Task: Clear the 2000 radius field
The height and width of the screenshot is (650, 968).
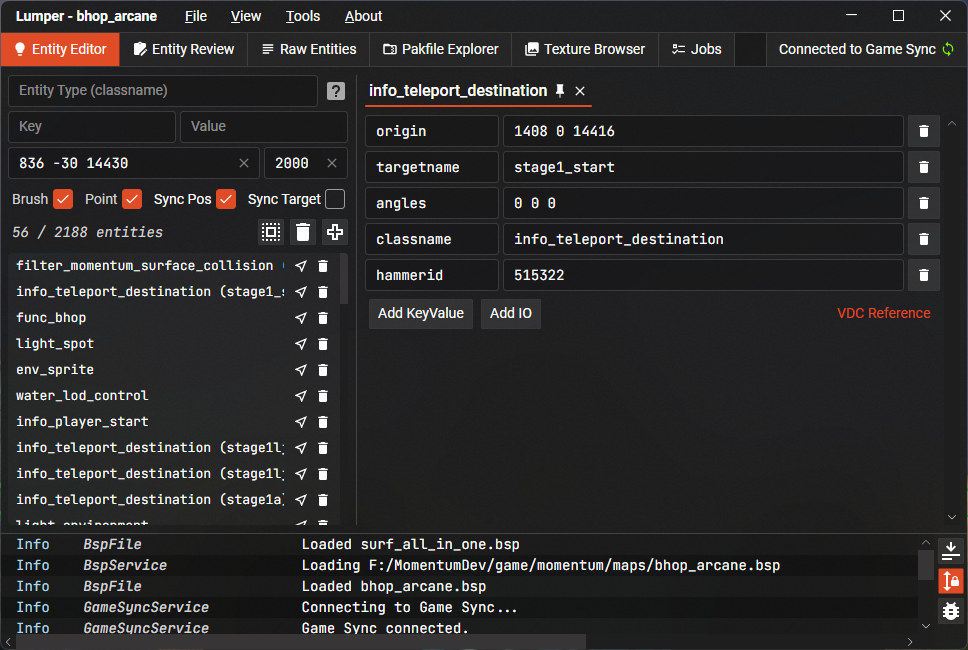Action: click(x=332, y=163)
